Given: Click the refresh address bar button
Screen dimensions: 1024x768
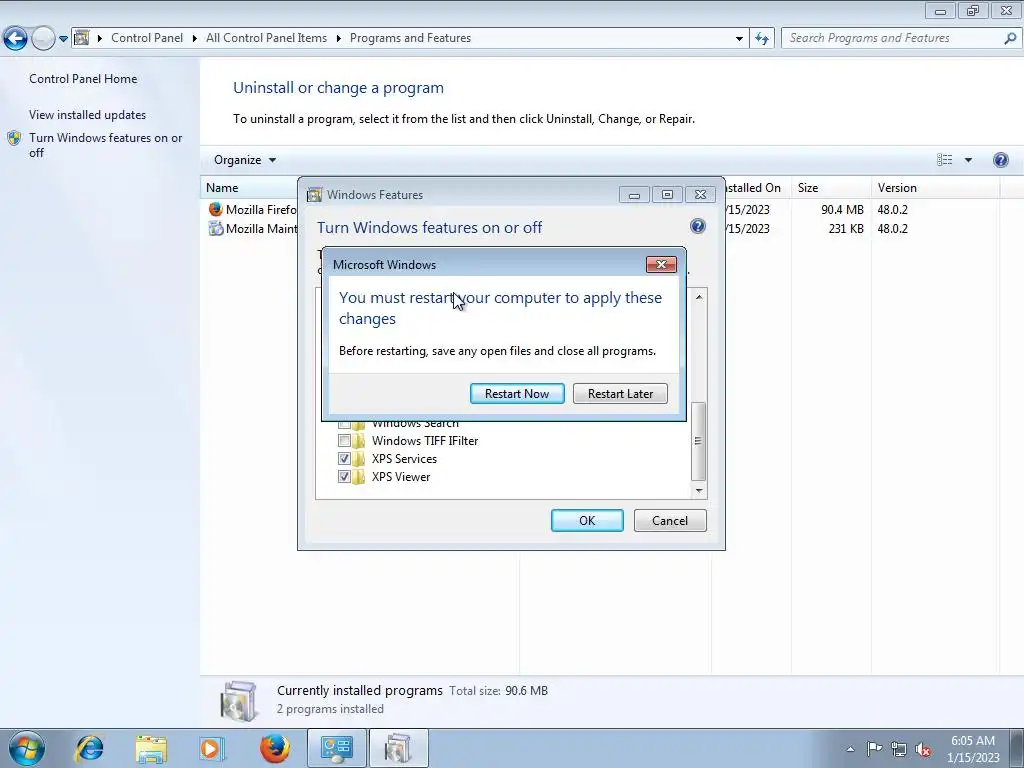Looking at the screenshot, I should 761,39.
